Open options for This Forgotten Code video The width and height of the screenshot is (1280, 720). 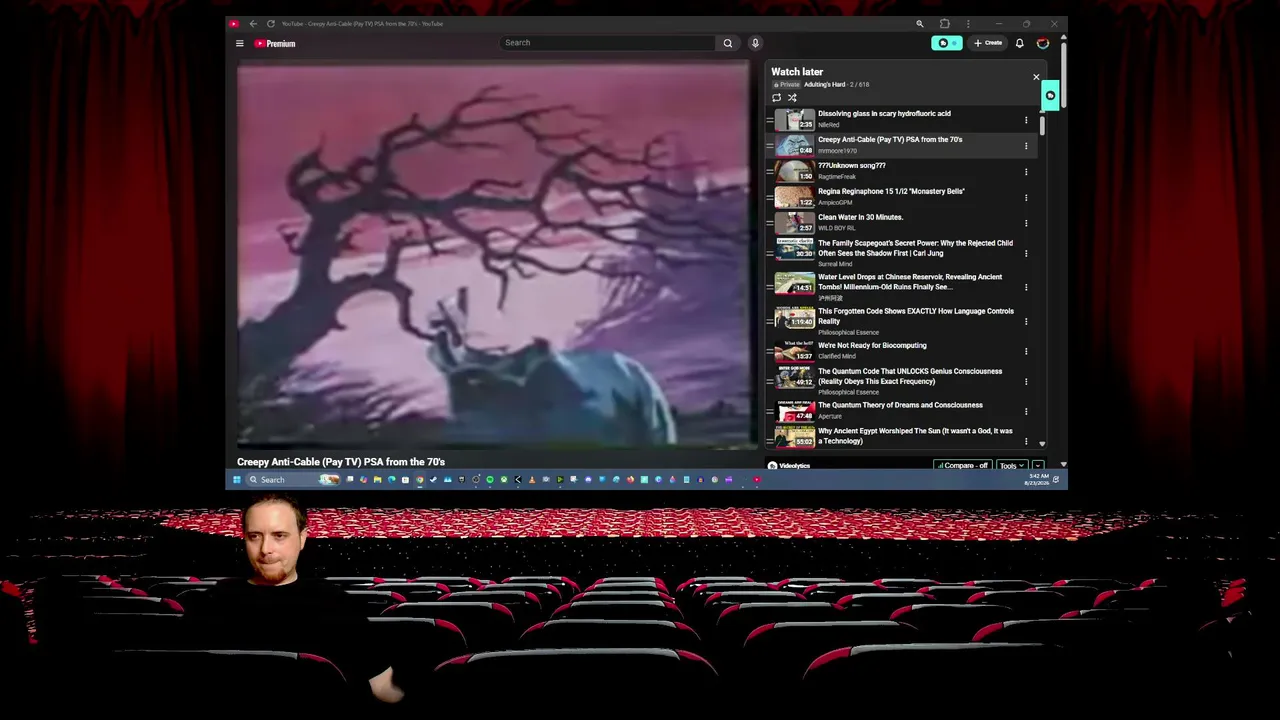pyautogui.click(x=1025, y=321)
